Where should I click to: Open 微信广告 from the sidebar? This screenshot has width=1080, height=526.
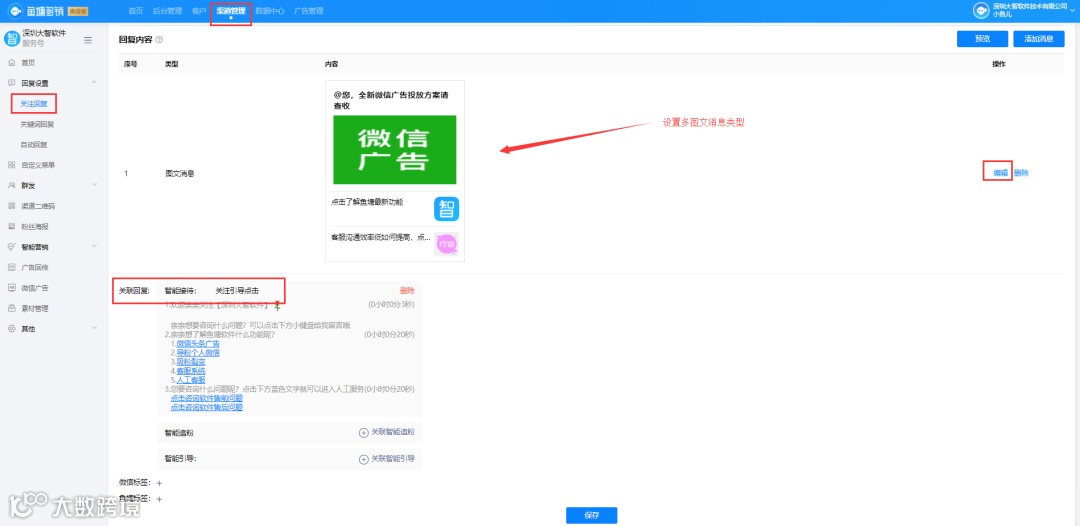coord(34,288)
